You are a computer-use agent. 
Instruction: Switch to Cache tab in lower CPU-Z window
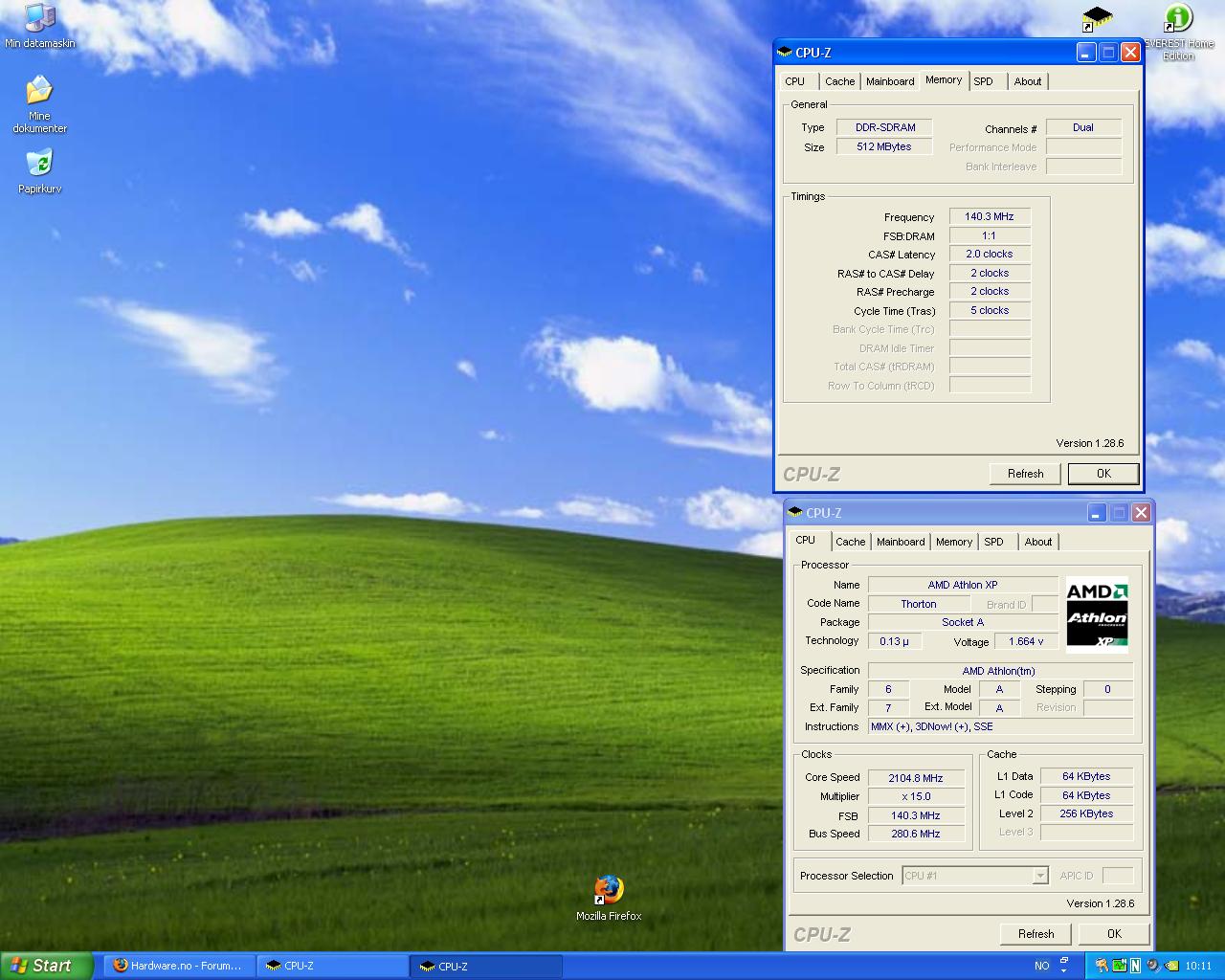point(850,542)
